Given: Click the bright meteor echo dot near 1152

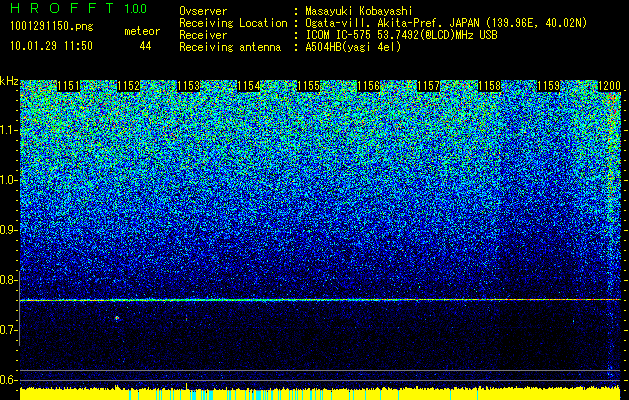Looking at the screenshot, I should pos(117,318).
